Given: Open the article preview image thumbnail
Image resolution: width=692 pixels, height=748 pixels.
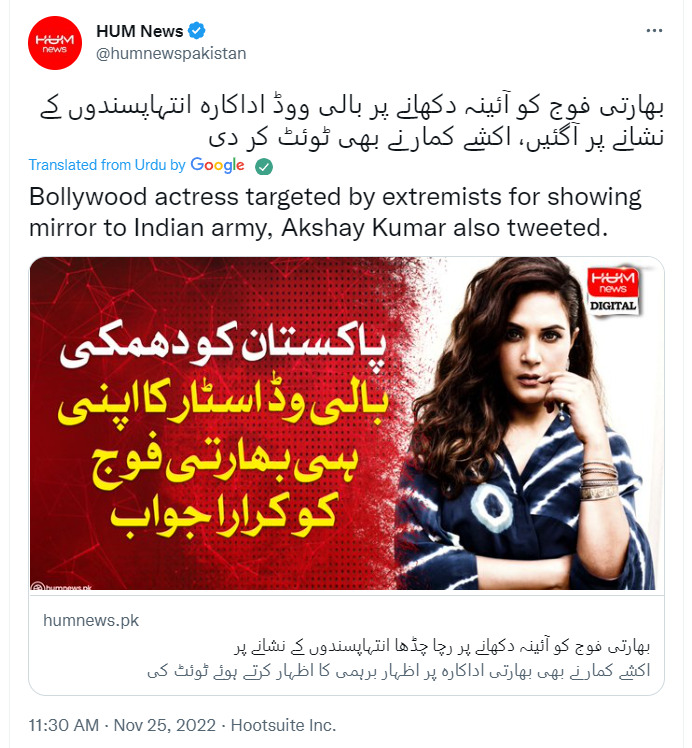Looking at the screenshot, I should tap(347, 424).
